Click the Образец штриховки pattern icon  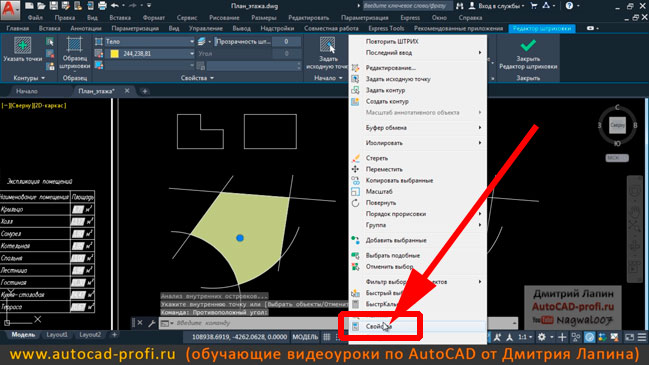pyautogui.click(x=75, y=44)
